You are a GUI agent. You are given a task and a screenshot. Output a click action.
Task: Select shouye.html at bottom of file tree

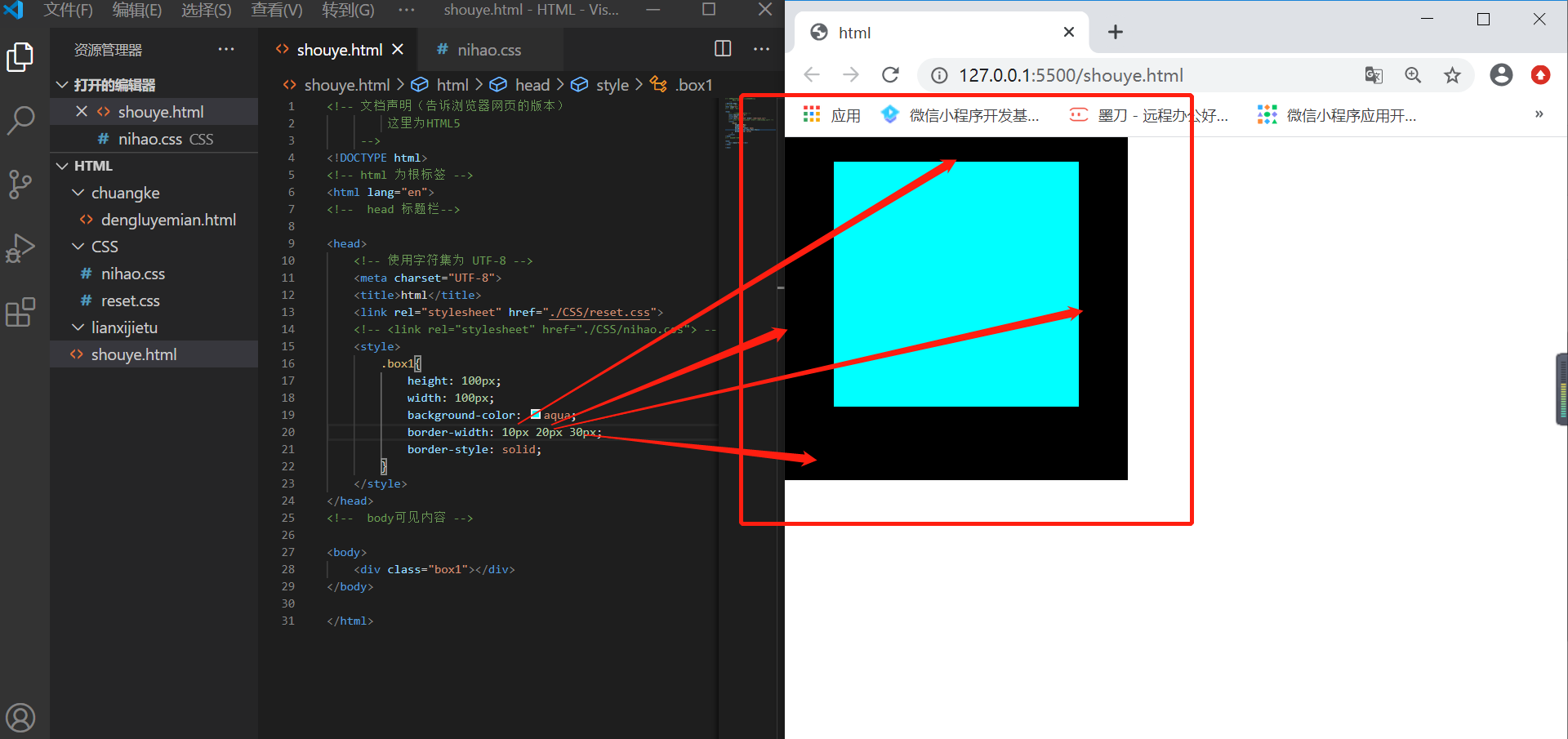pos(154,354)
